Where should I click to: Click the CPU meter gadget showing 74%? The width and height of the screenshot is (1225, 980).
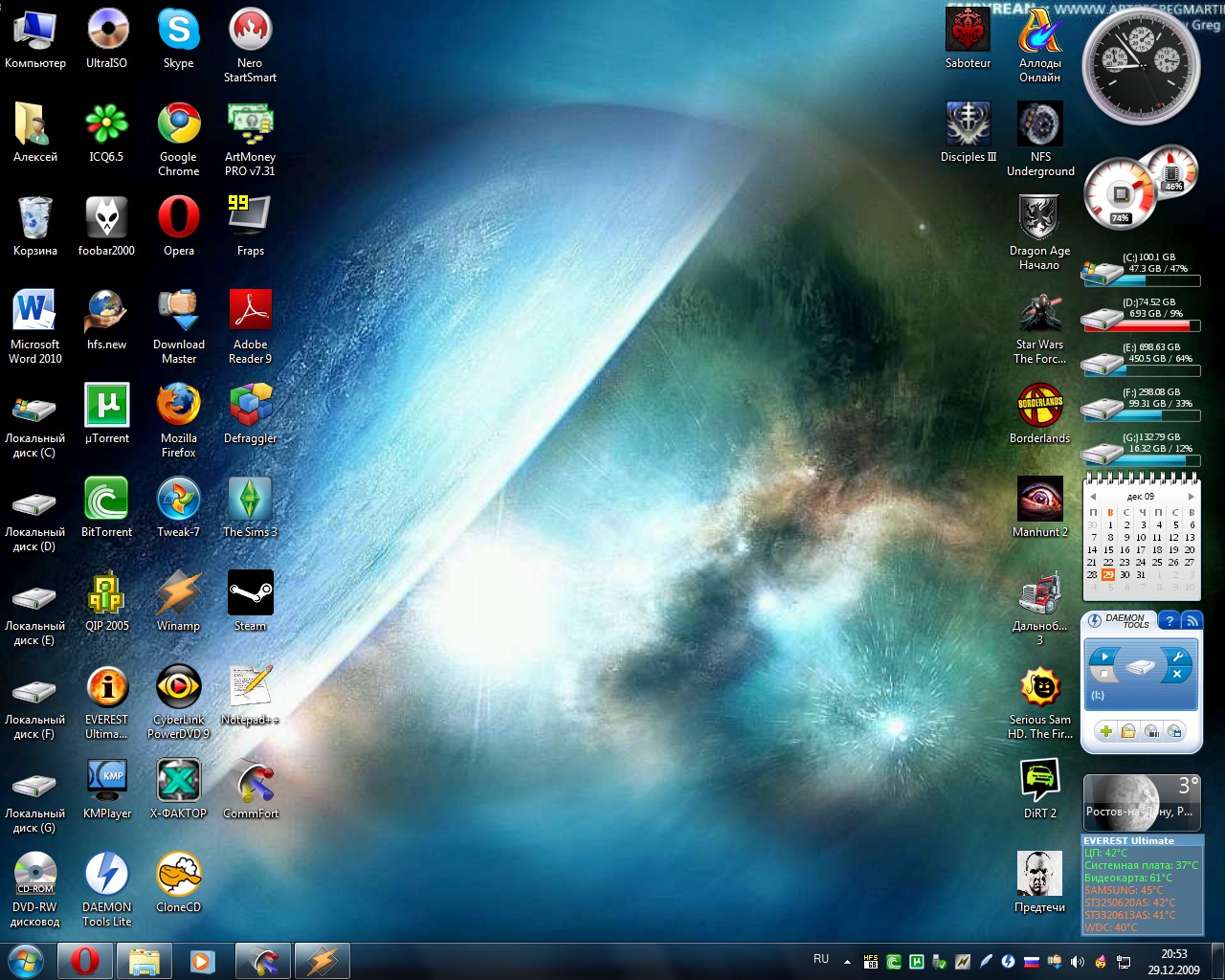(1121, 194)
